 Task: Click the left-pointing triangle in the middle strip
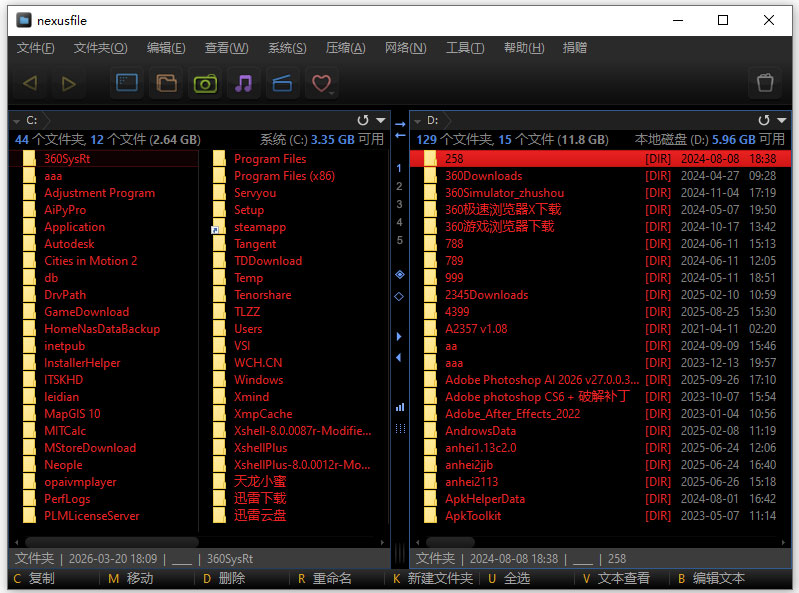point(398,358)
